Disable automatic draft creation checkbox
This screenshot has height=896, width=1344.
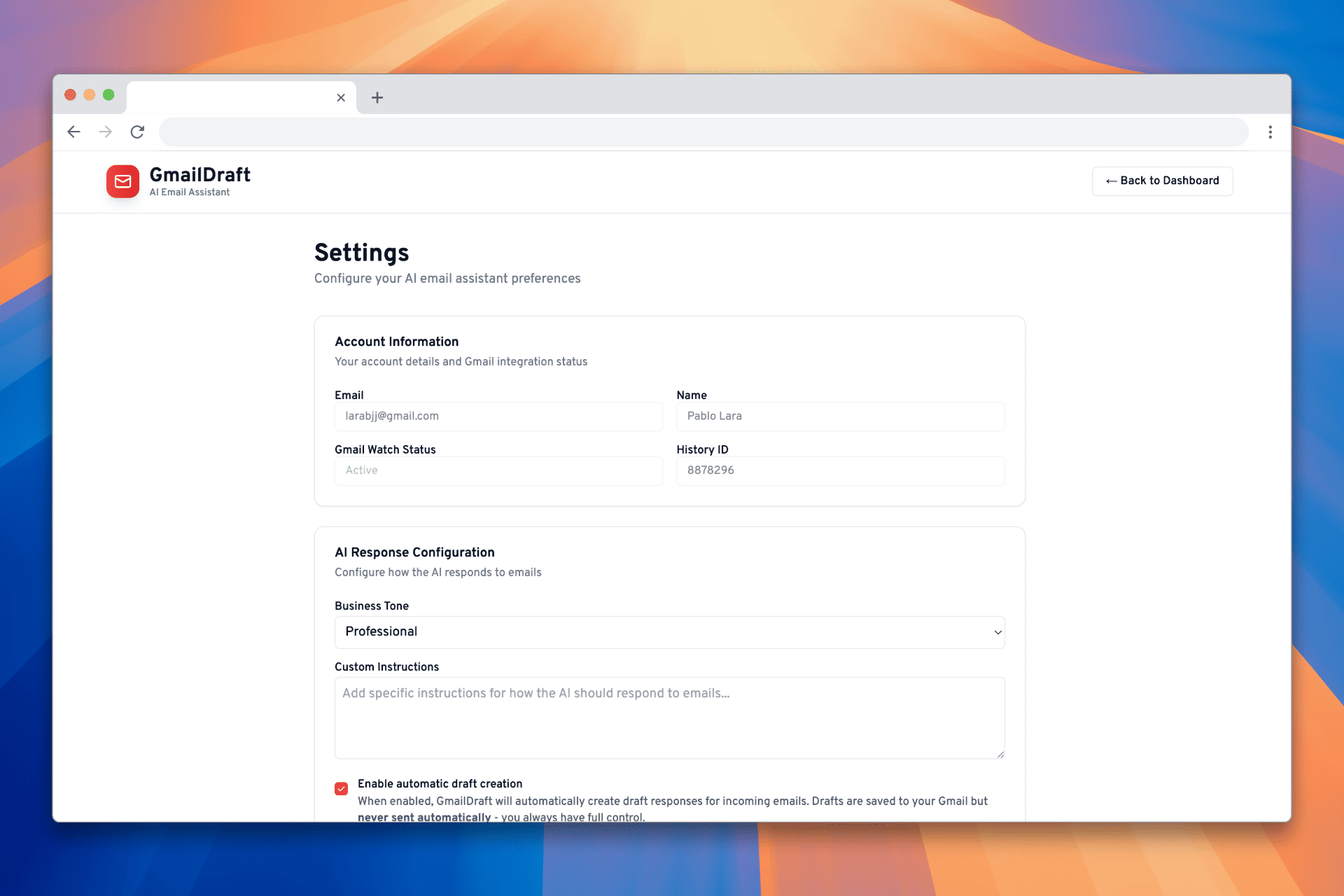click(x=342, y=789)
